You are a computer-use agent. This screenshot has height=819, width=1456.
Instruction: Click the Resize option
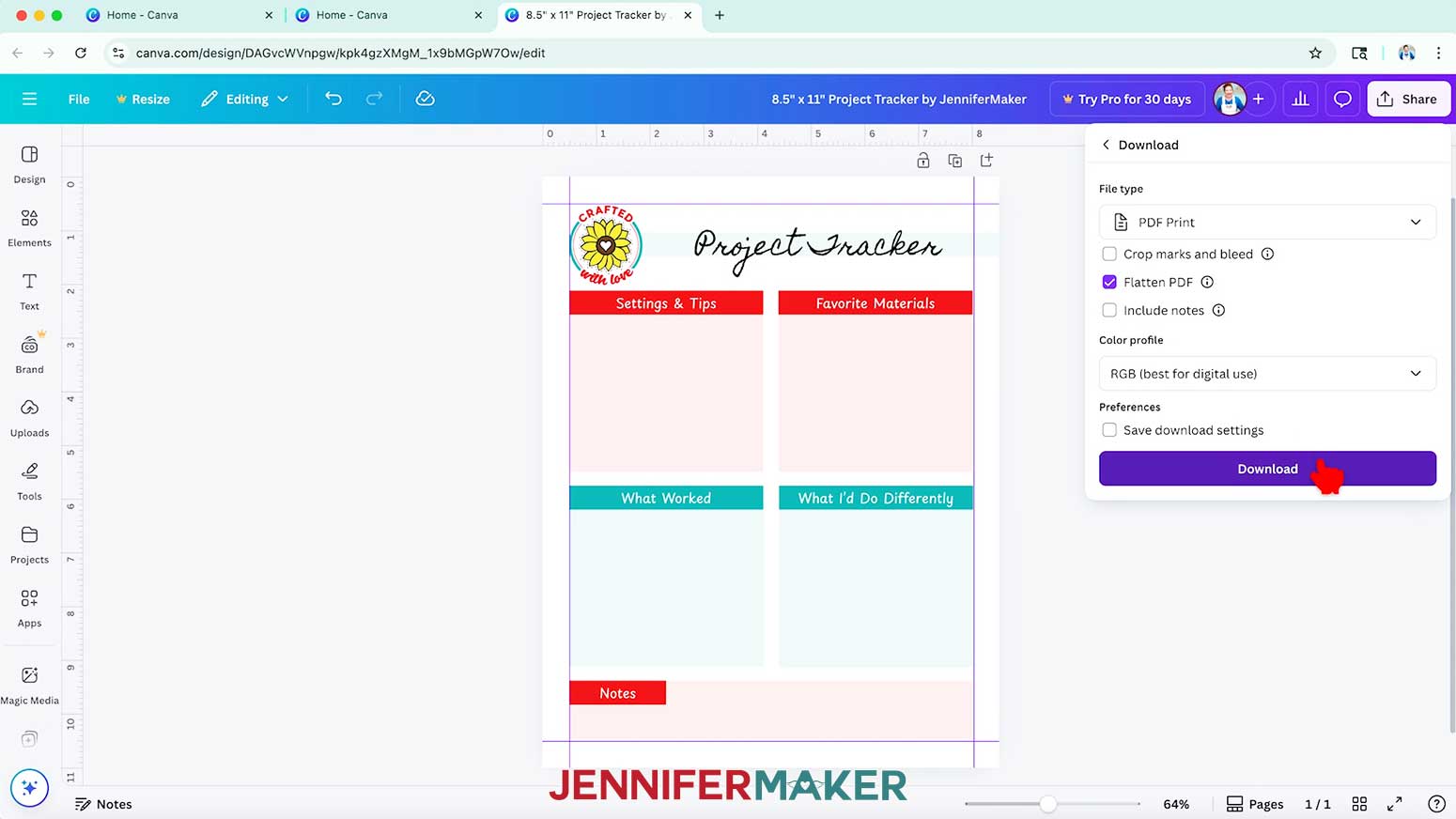click(143, 99)
